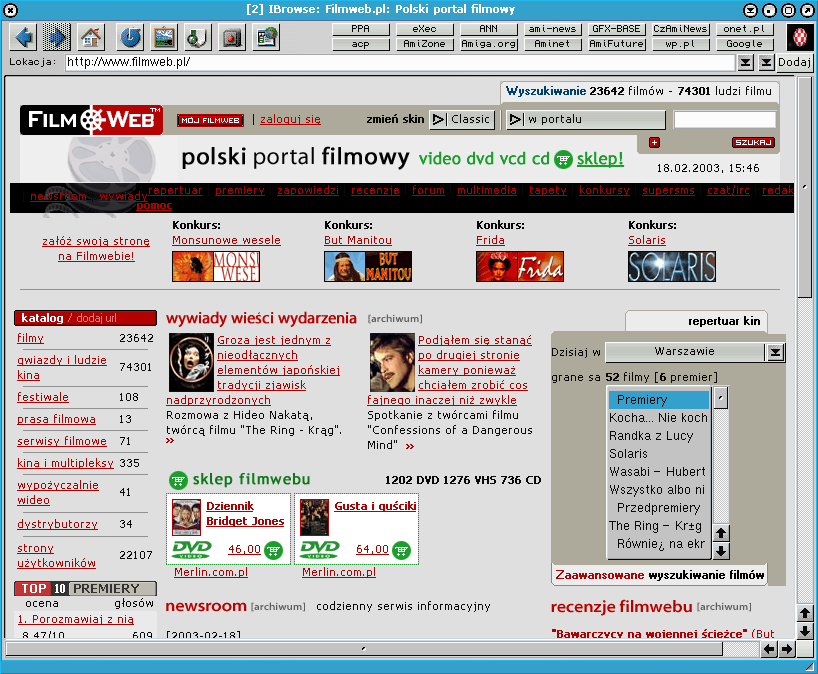Switch to the repertuar kin tab
Image resolution: width=818 pixels, height=674 pixels.
[696, 321]
